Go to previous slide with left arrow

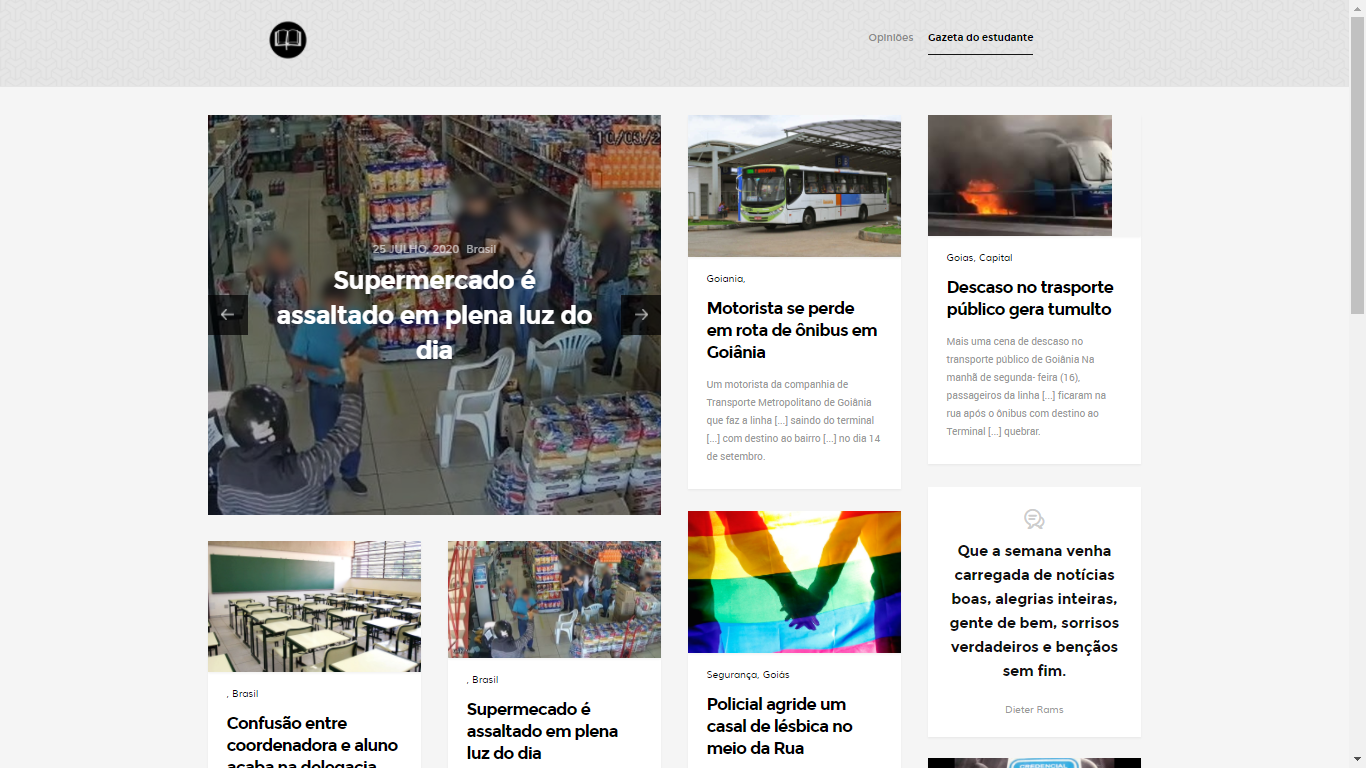pos(228,315)
